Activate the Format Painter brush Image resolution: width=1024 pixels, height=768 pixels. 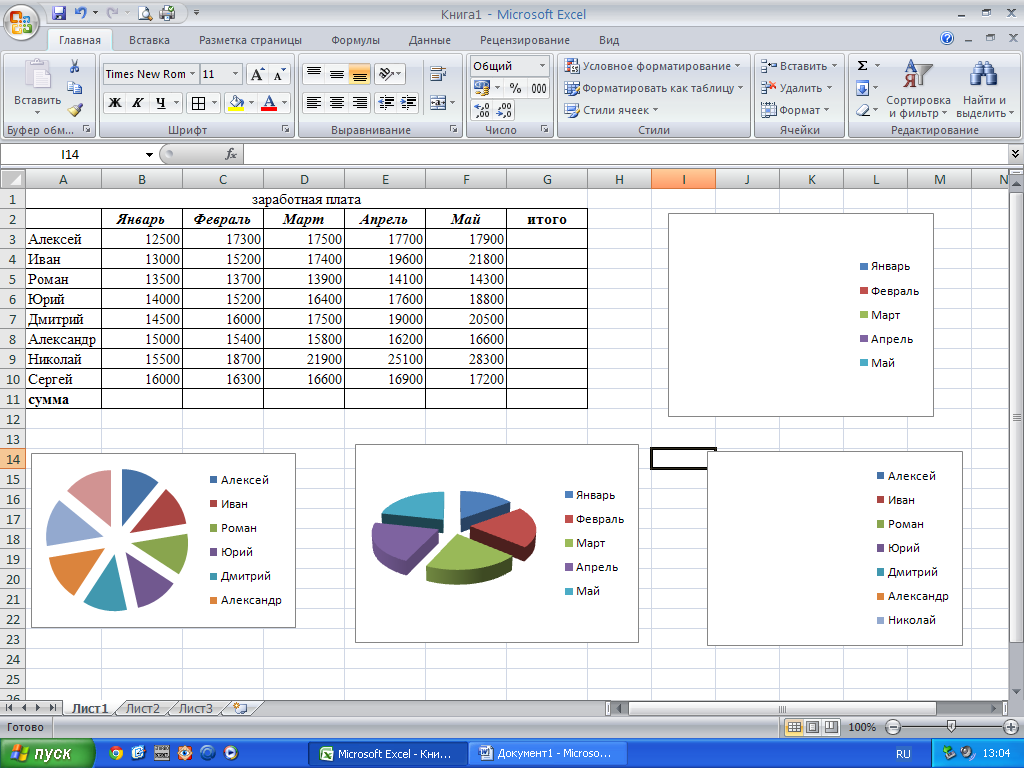75,110
